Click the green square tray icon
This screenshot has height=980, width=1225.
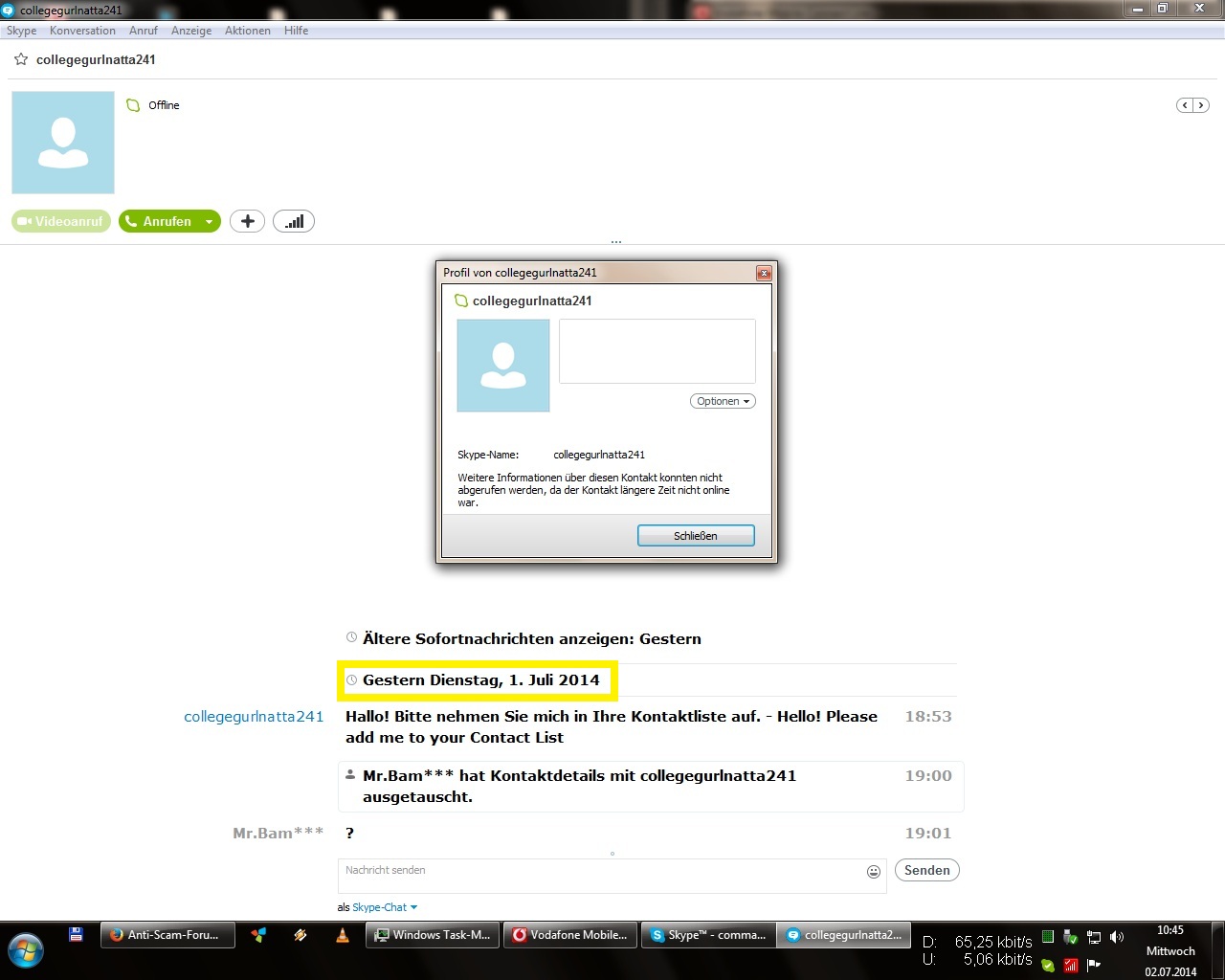pos(1048,937)
